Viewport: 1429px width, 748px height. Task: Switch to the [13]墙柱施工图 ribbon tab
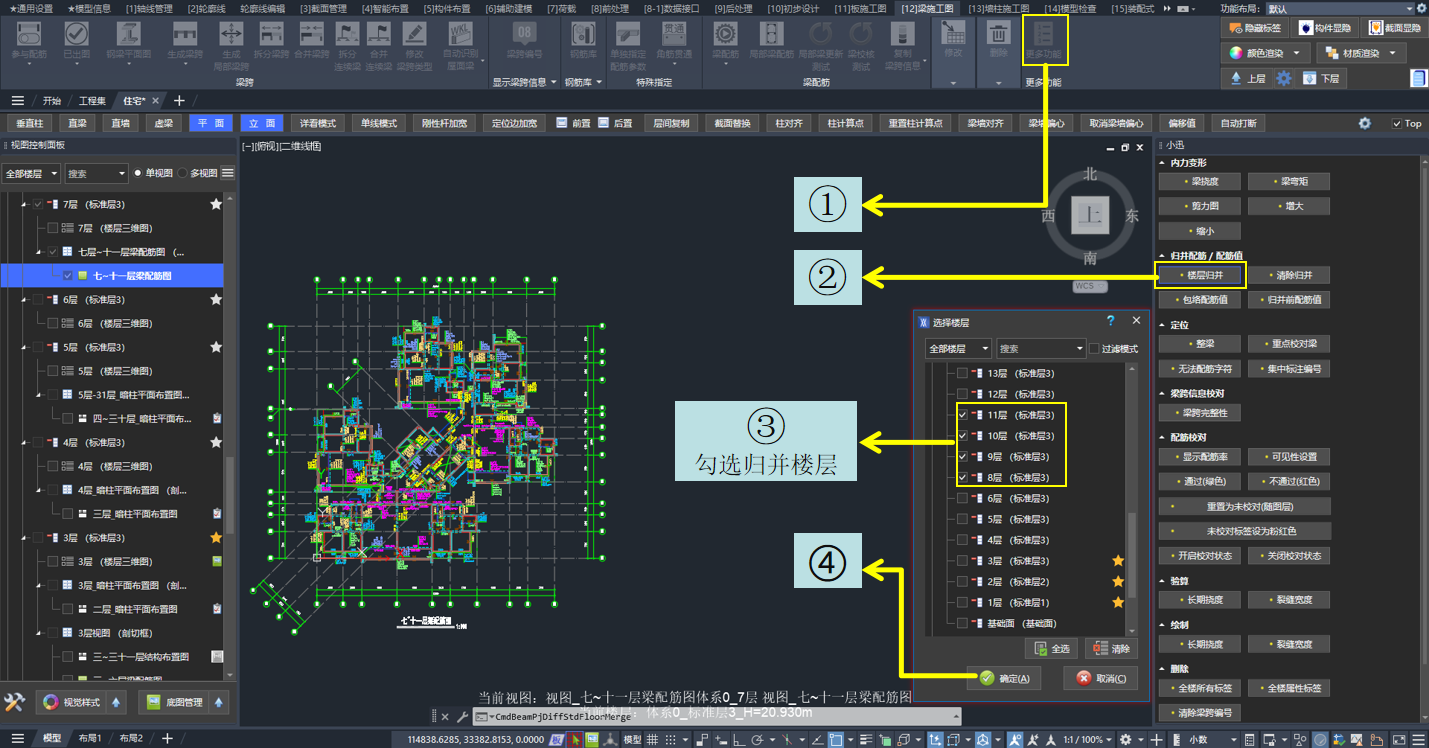pos(998,8)
